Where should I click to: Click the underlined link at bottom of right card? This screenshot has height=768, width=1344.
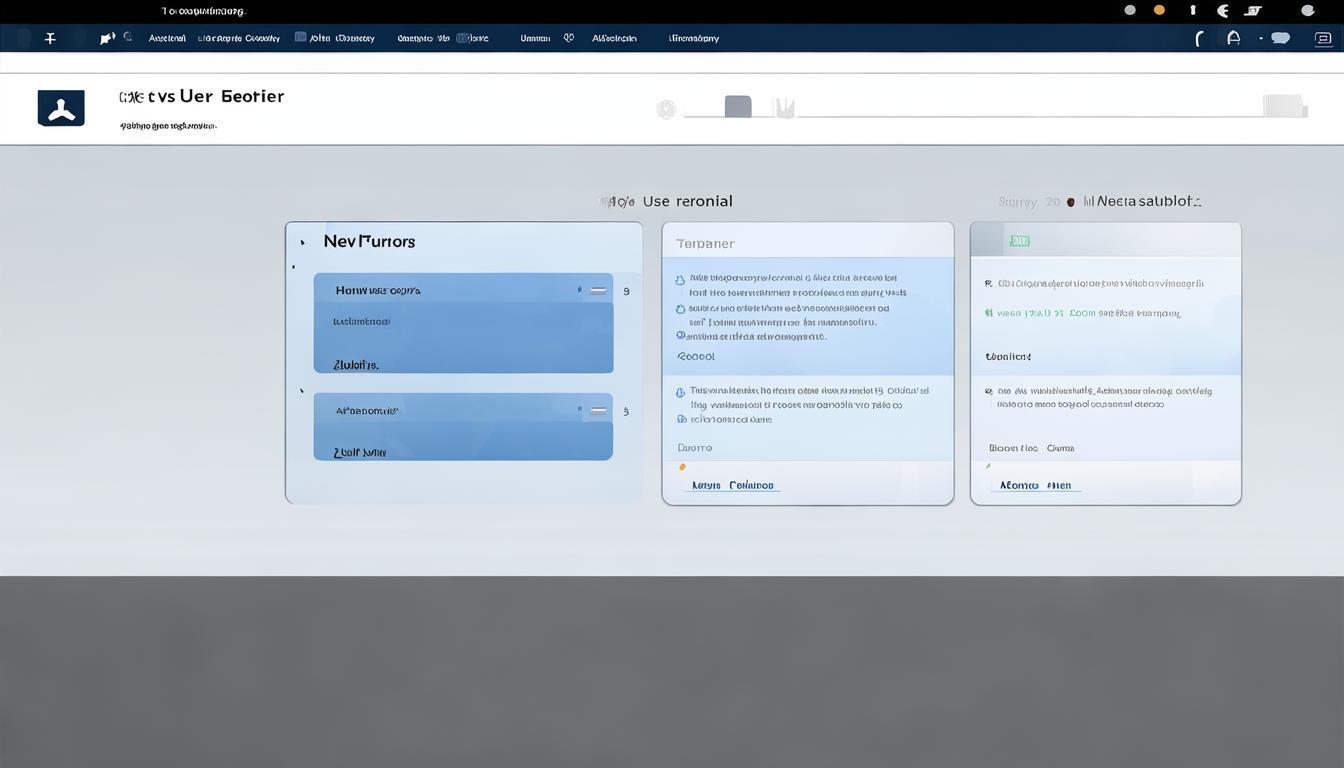[1035, 486]
